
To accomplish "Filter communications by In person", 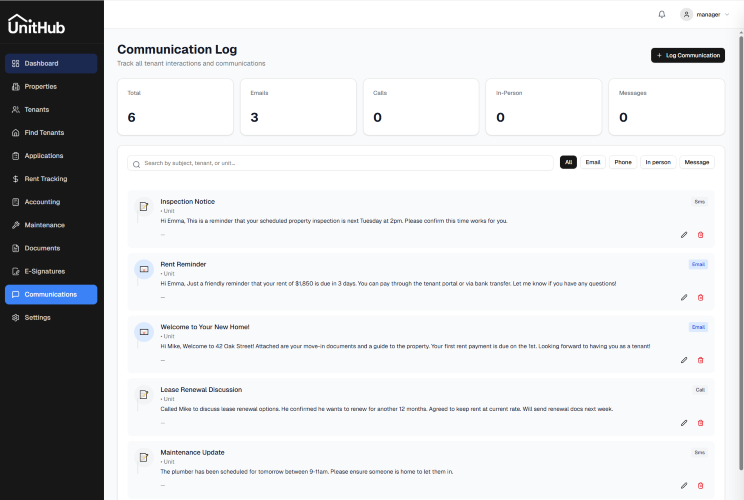I will [658, 162].
